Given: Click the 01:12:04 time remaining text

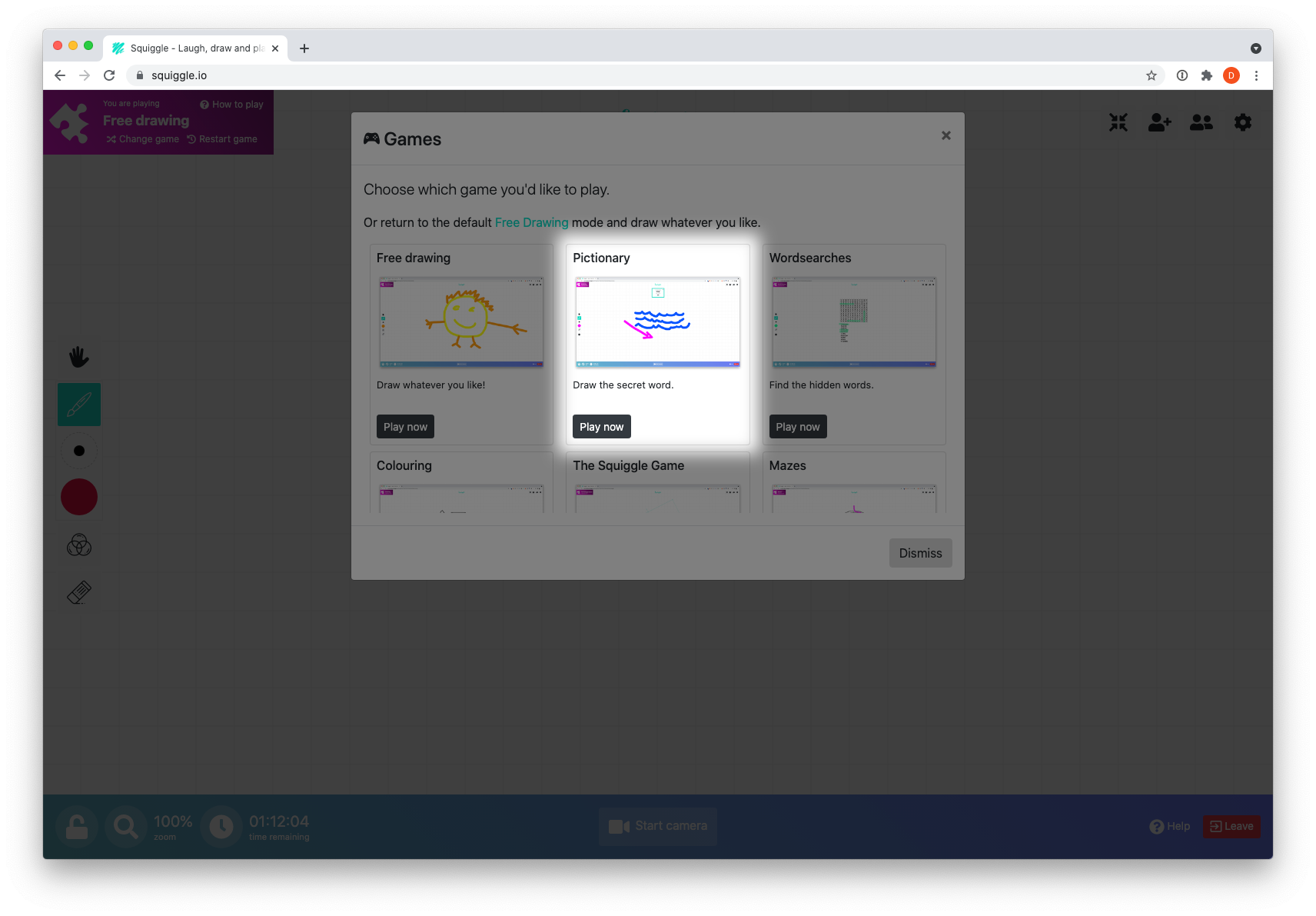Looking at the screenshot, I should [x=279, y=821].
